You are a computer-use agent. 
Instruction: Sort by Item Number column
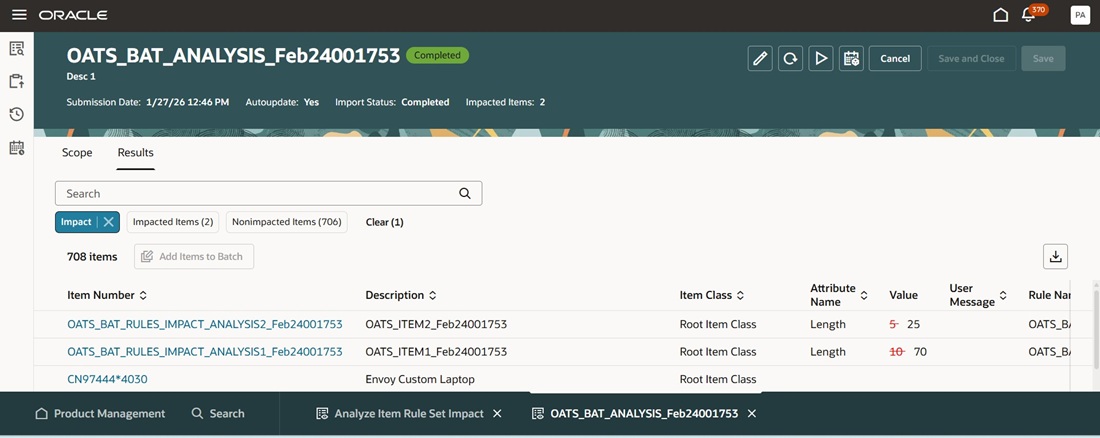coord(143,296)
